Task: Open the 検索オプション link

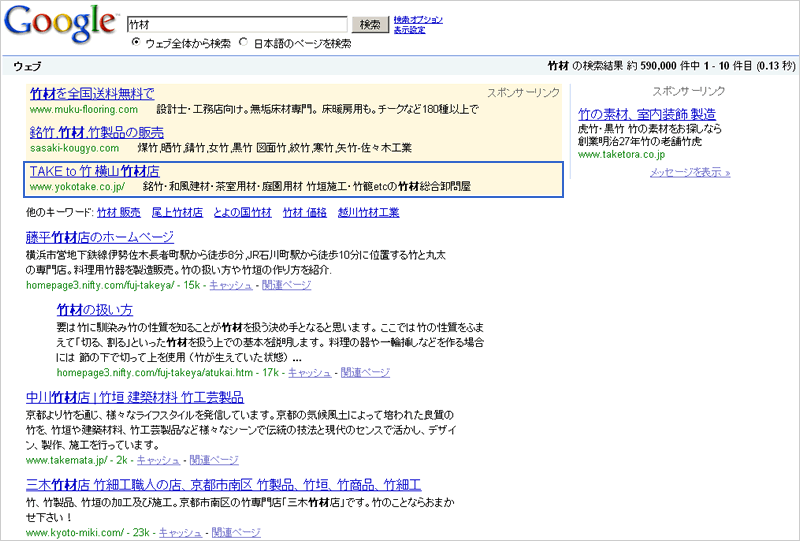Action: pos(418,19)
